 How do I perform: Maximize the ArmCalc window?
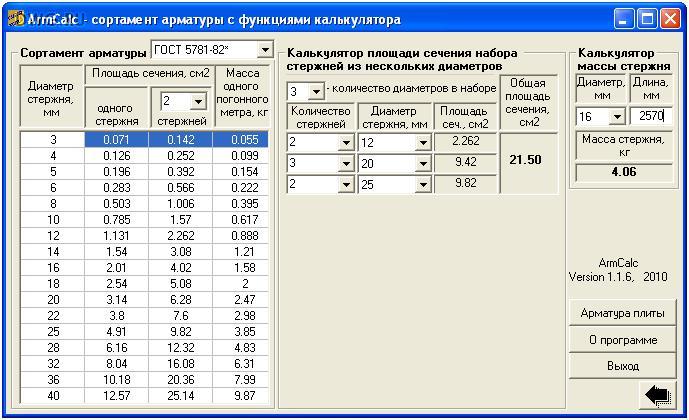(x=647, y=18)
